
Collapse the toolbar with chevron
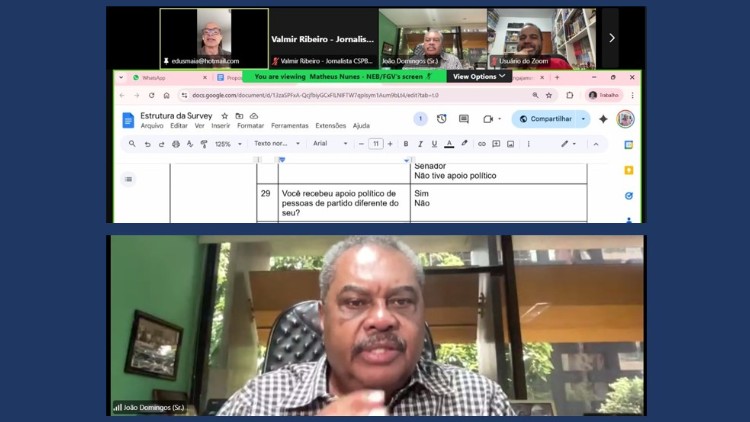[x=596, y=144]
